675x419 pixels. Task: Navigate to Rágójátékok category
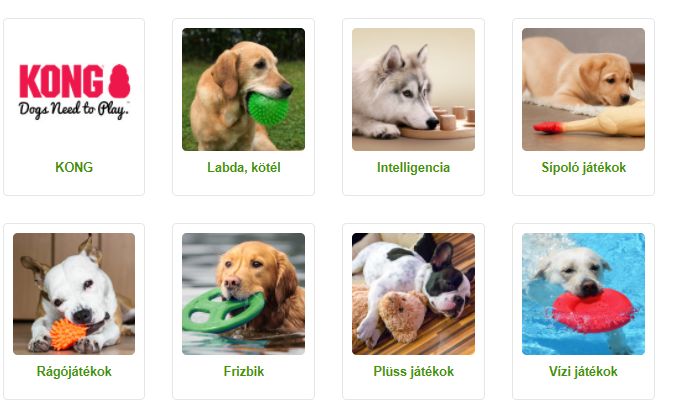pyautogui.click(x=74, y=372)
